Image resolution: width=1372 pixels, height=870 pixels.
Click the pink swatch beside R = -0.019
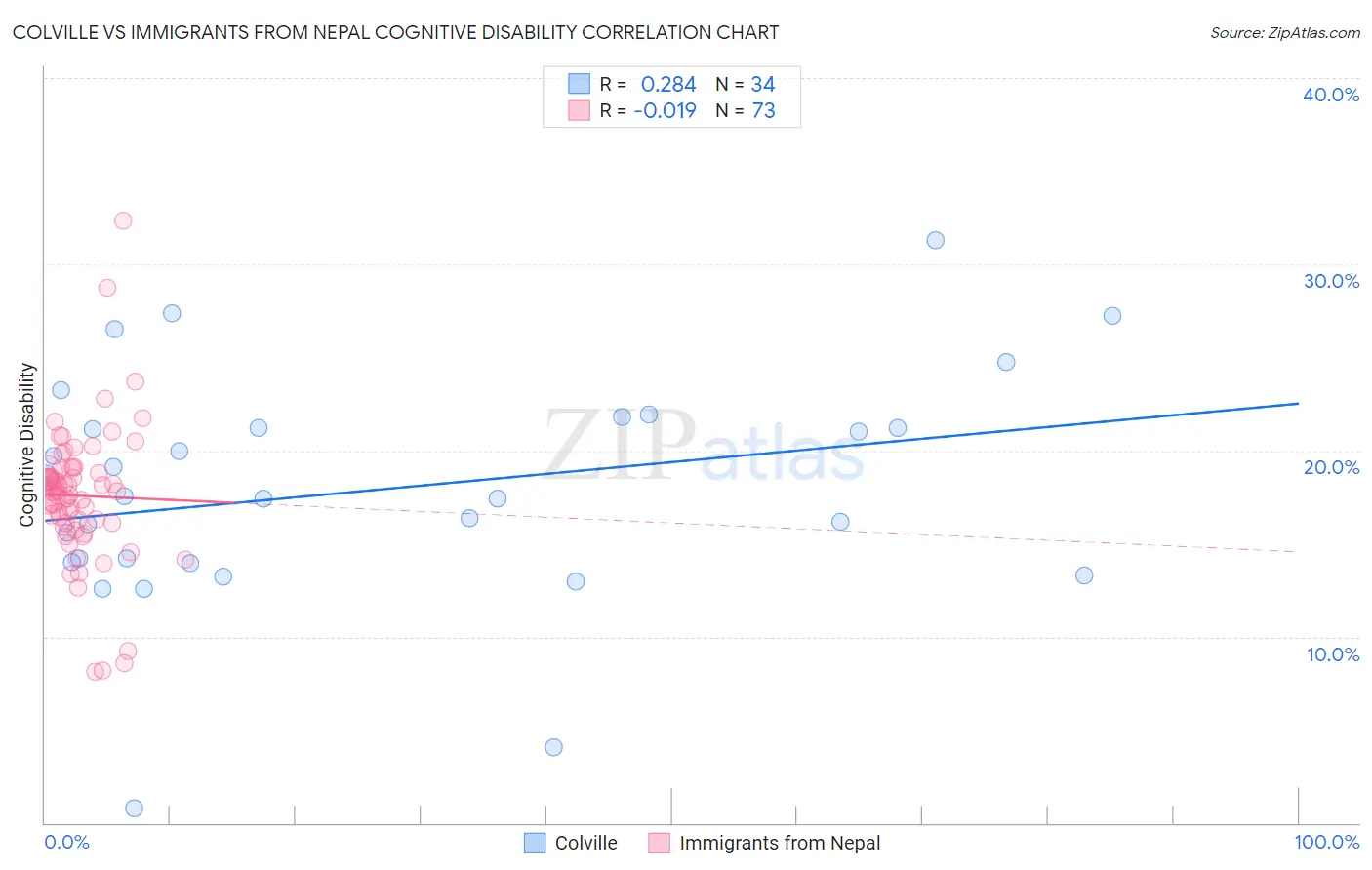tap(580, 110)
